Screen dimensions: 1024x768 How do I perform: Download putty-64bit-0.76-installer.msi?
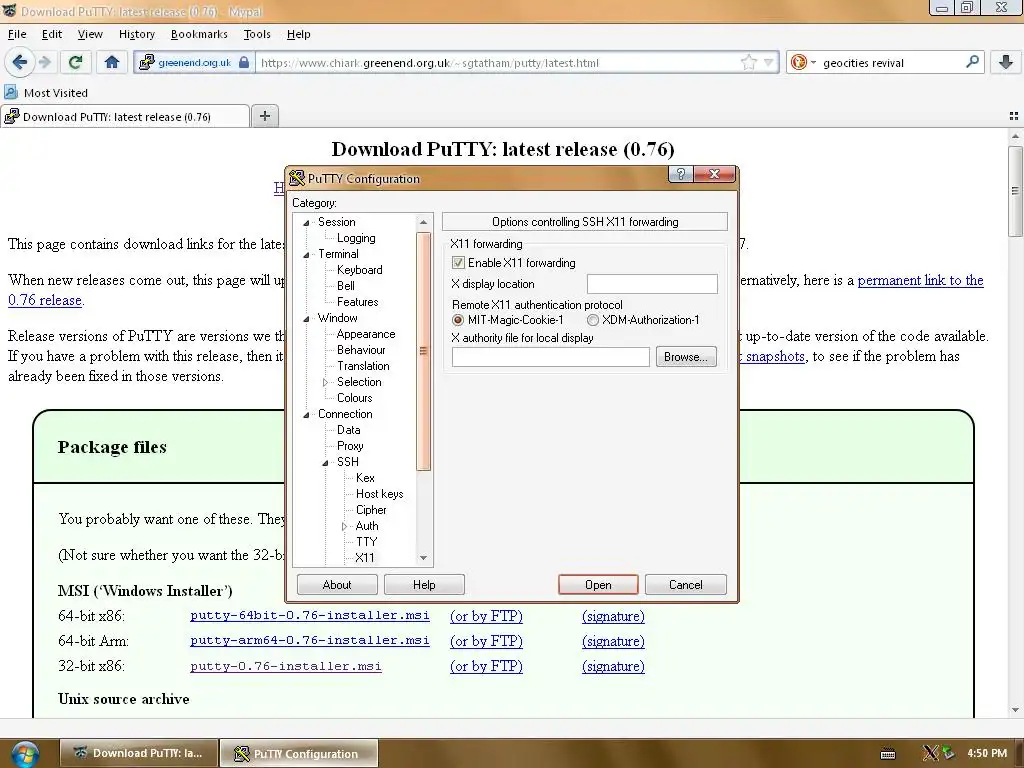pyautogui.click(x=310, y=615)
